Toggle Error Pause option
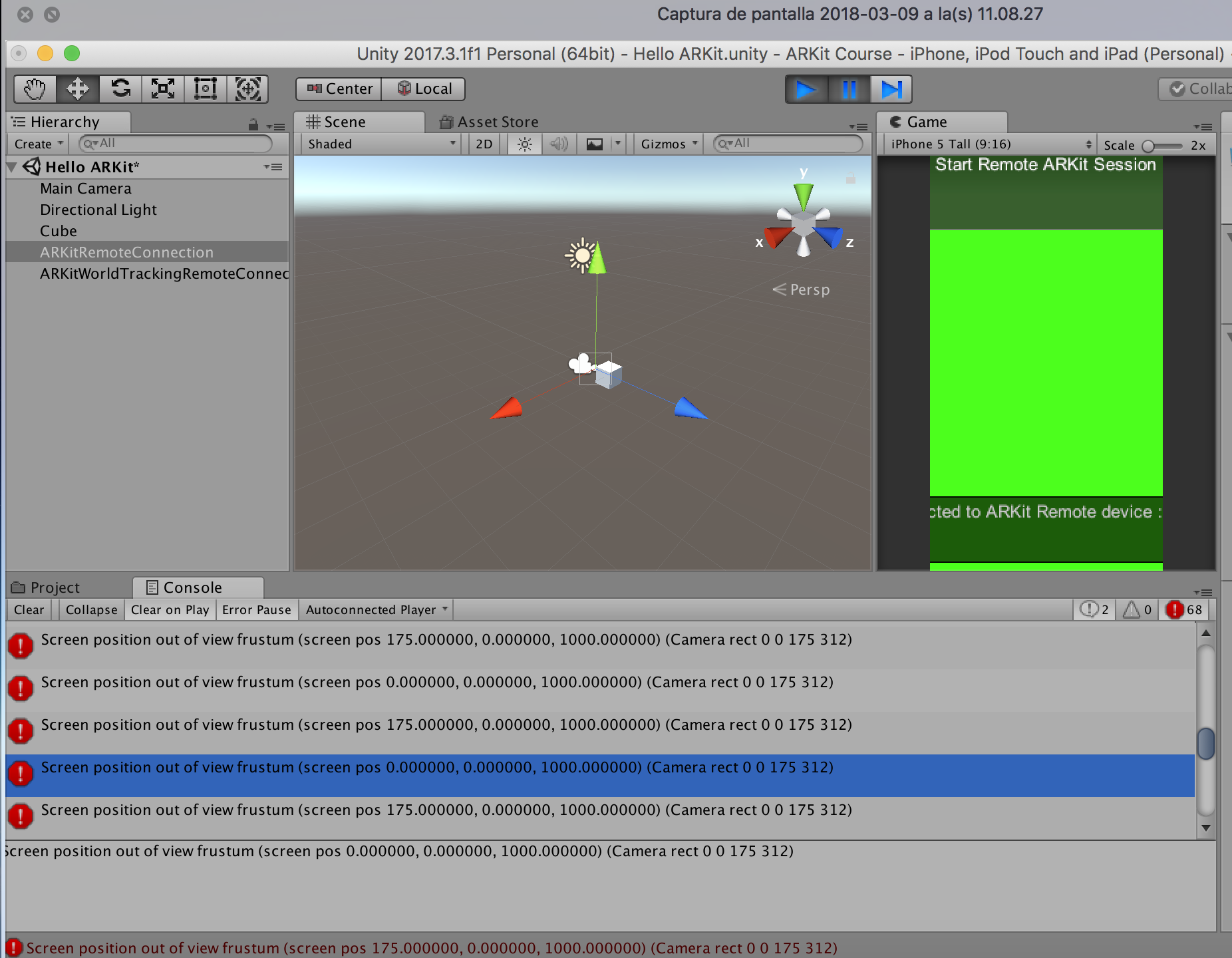 click(x=257, y=610)
